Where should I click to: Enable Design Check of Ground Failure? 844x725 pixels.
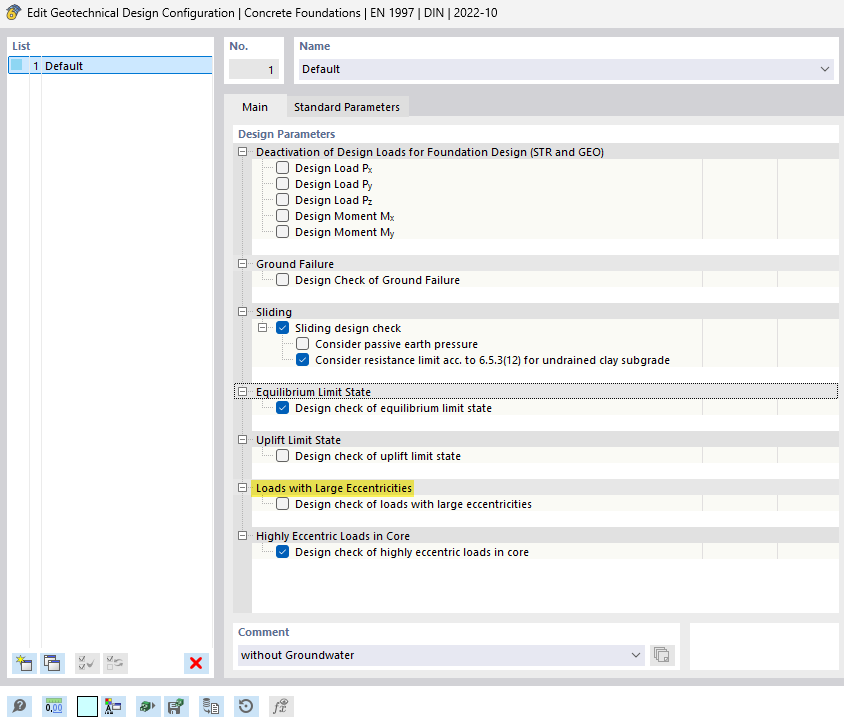[283, 280]
